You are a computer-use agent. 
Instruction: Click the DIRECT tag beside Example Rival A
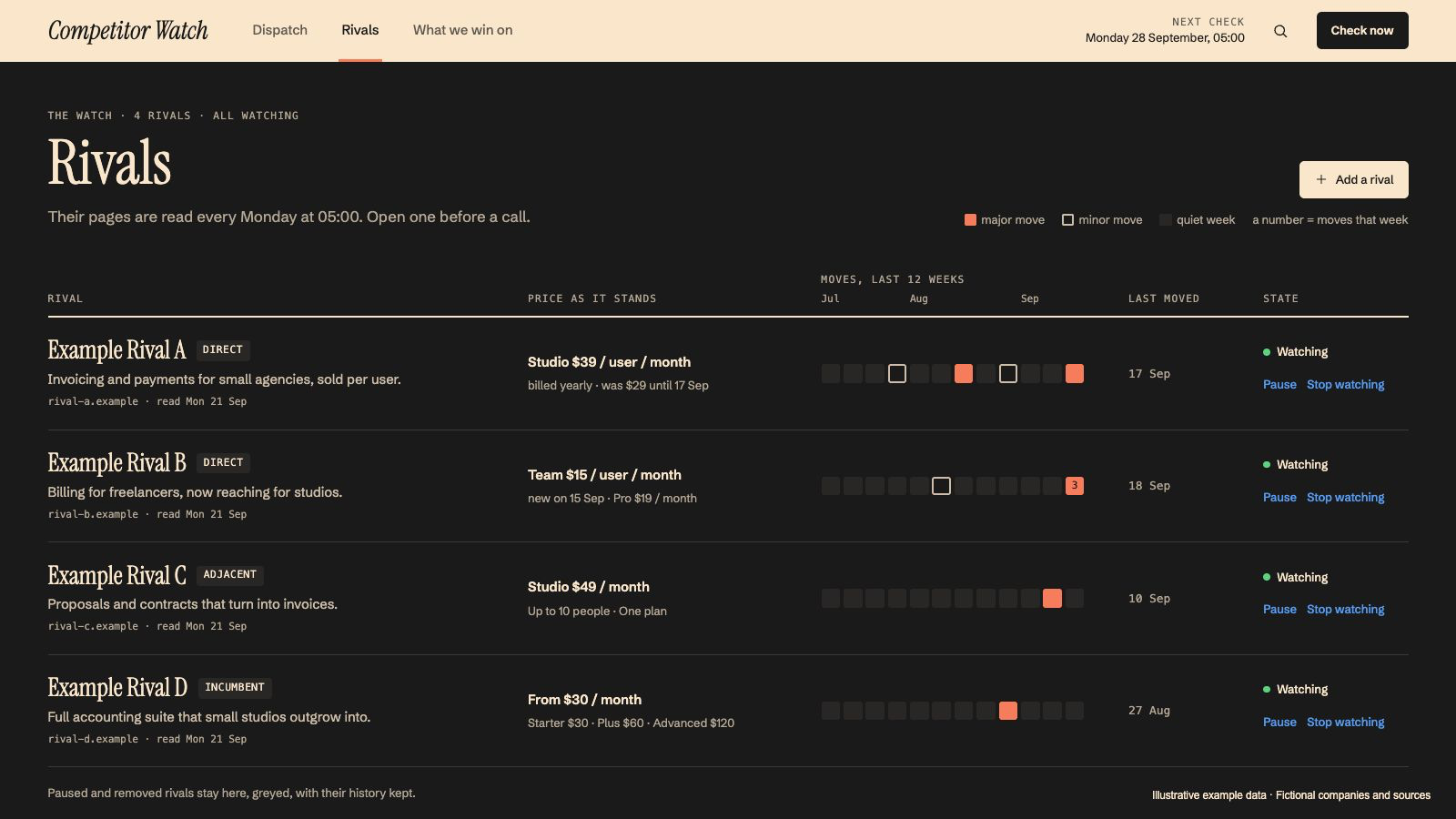[x=223, y=350]
